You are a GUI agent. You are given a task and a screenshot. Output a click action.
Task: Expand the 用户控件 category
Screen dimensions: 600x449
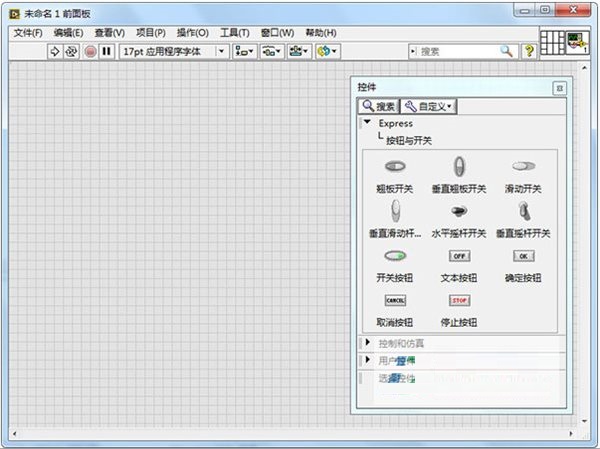coord(368,359)
